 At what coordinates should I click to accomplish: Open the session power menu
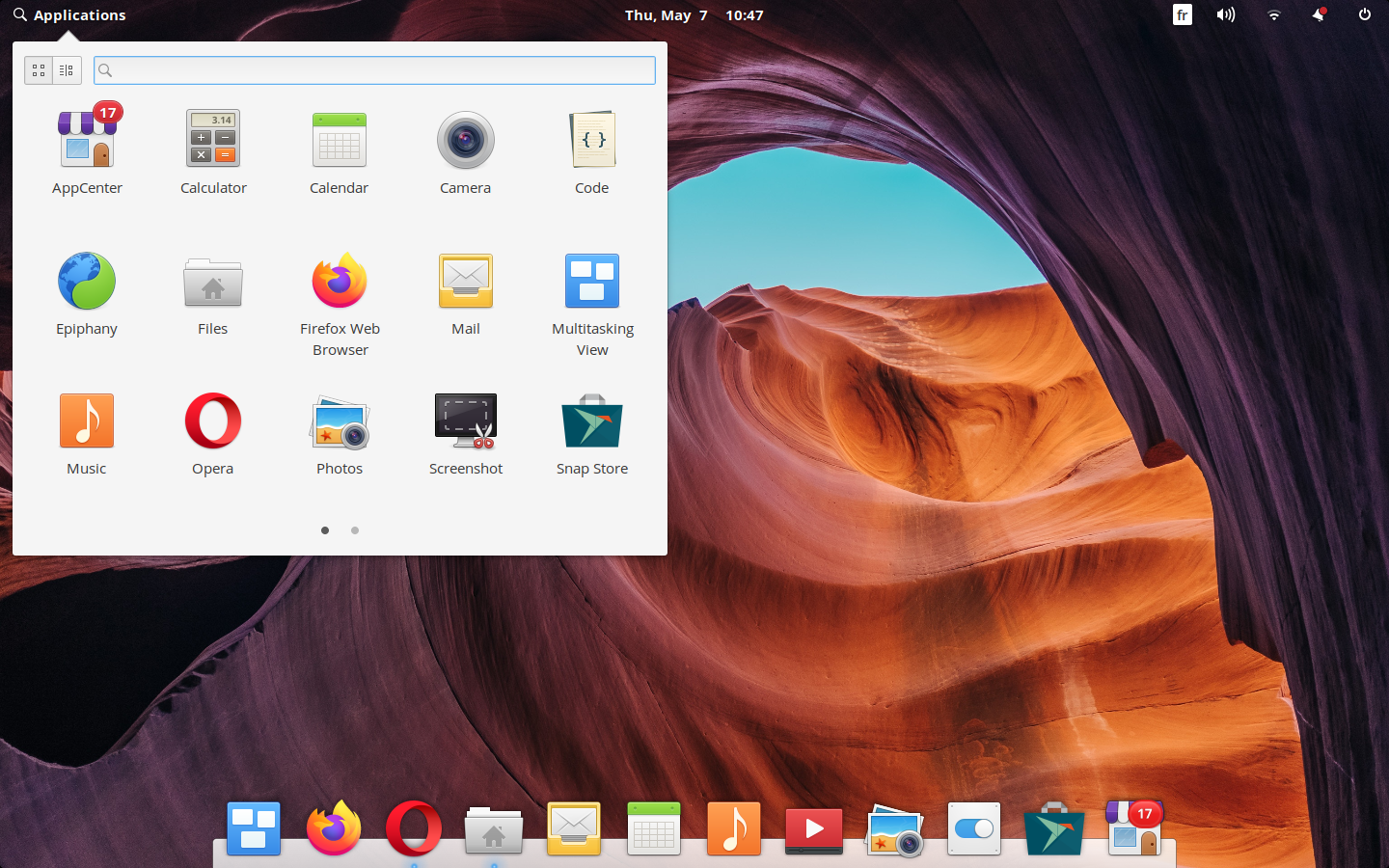coord(1365,14)
